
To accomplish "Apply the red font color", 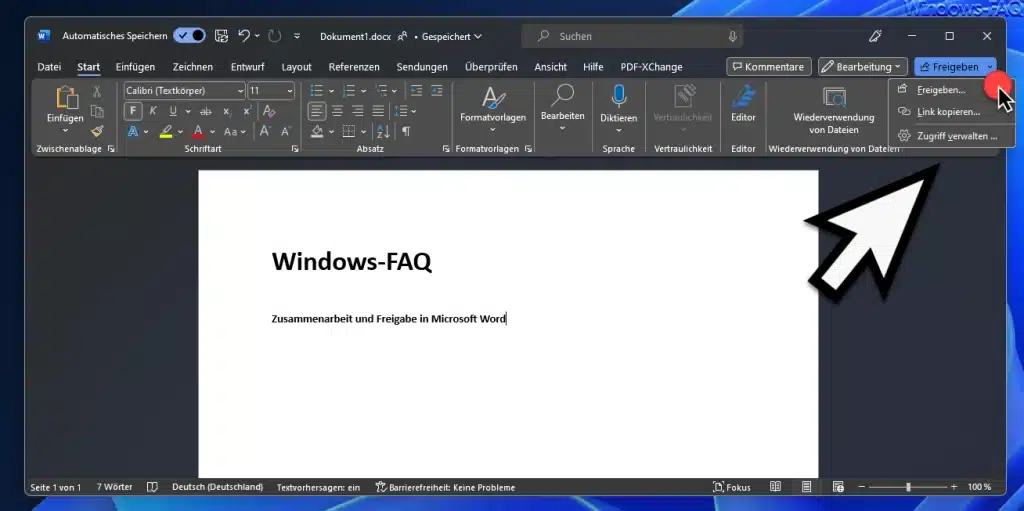I will 199,131.
